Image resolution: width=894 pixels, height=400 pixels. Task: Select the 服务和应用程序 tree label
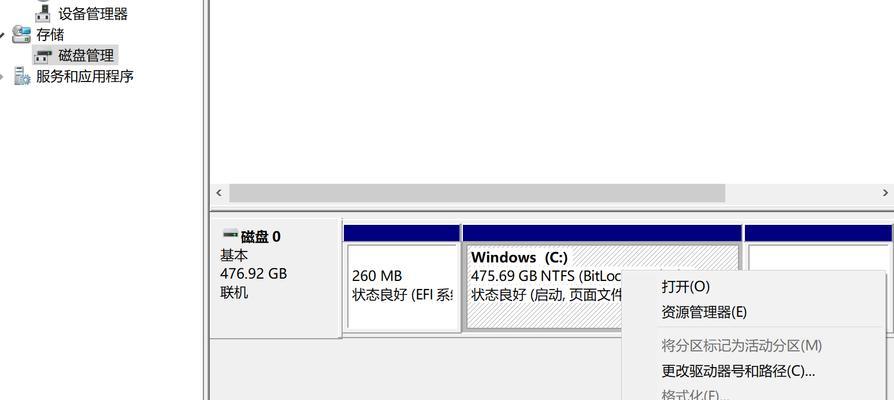tap(85, 76)
